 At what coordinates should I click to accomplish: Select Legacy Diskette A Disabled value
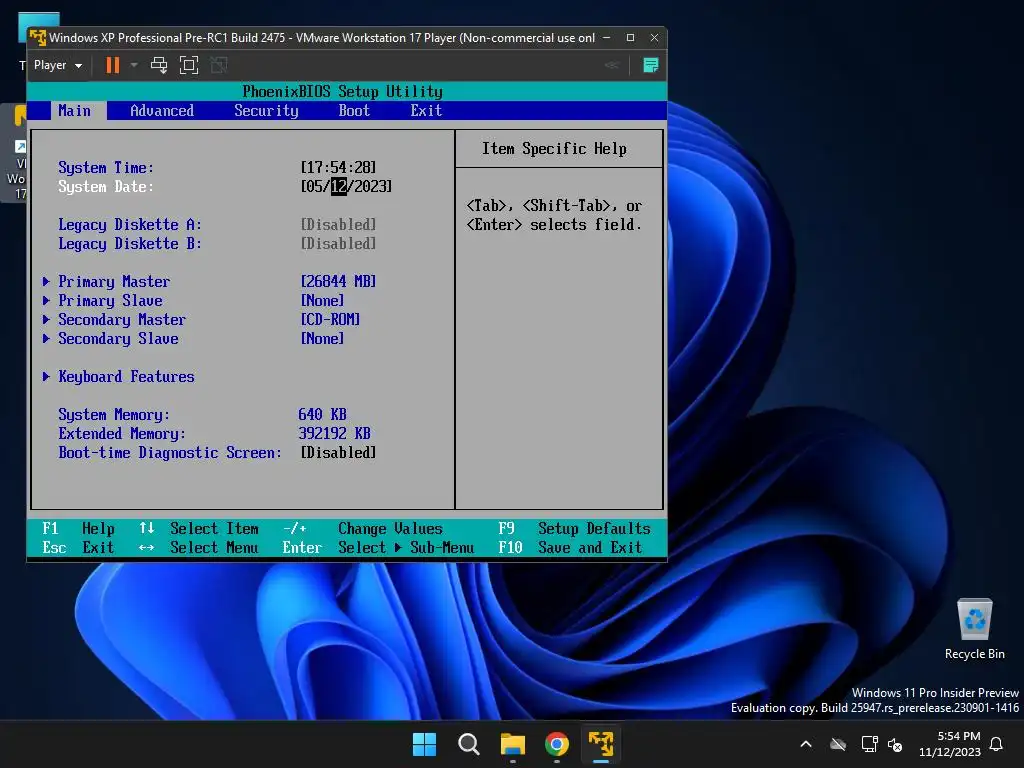coord(338,224)
